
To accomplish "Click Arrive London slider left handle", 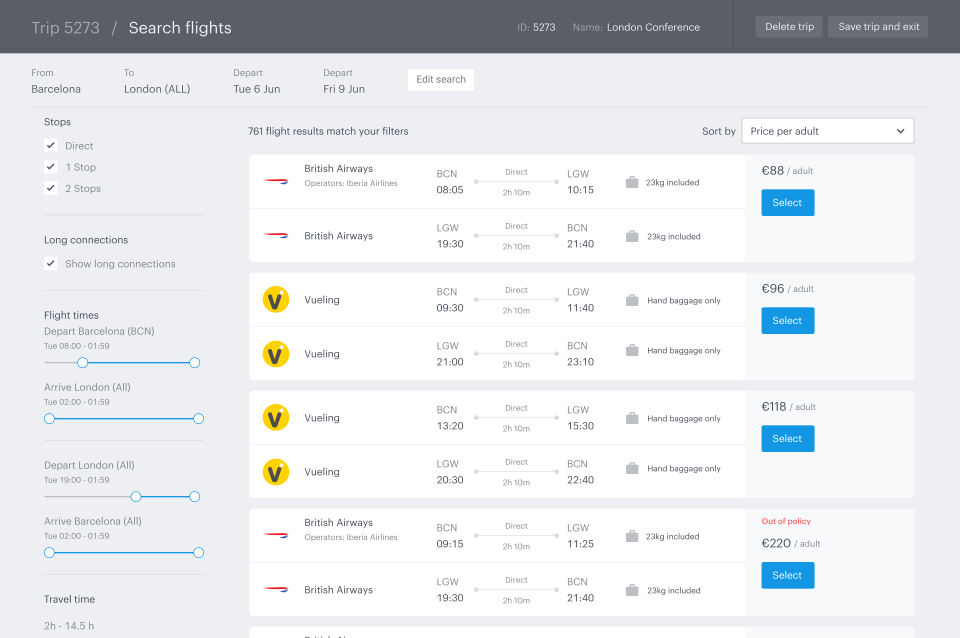I will 50,419.
